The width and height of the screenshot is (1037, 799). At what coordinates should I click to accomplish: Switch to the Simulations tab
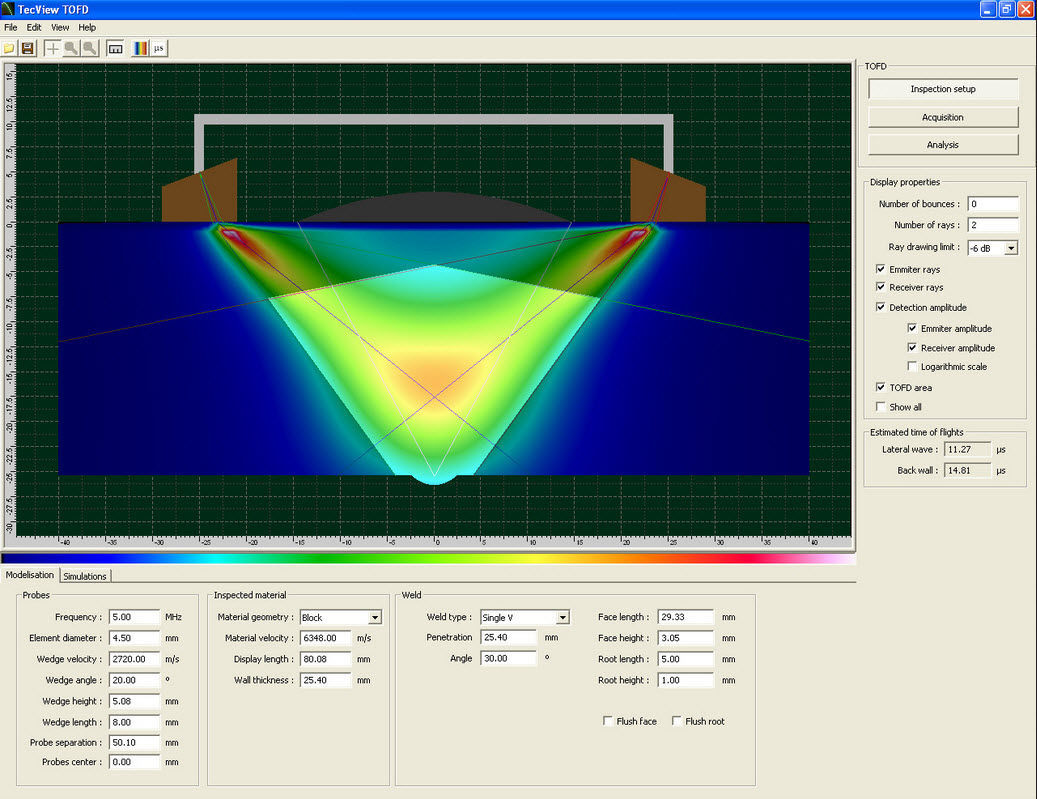pos(85,576)
